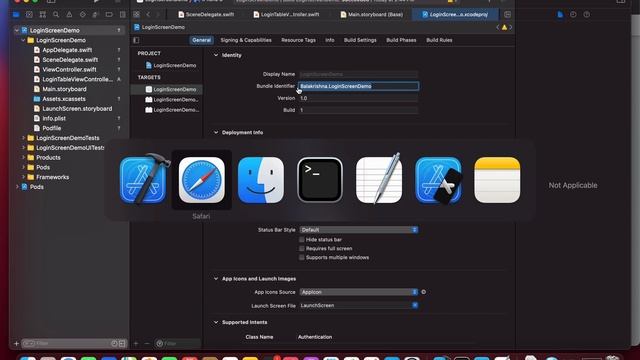The width and height of the screenshot is (640, 360).
Task: Click the remove target minus button
Action: 147,344
